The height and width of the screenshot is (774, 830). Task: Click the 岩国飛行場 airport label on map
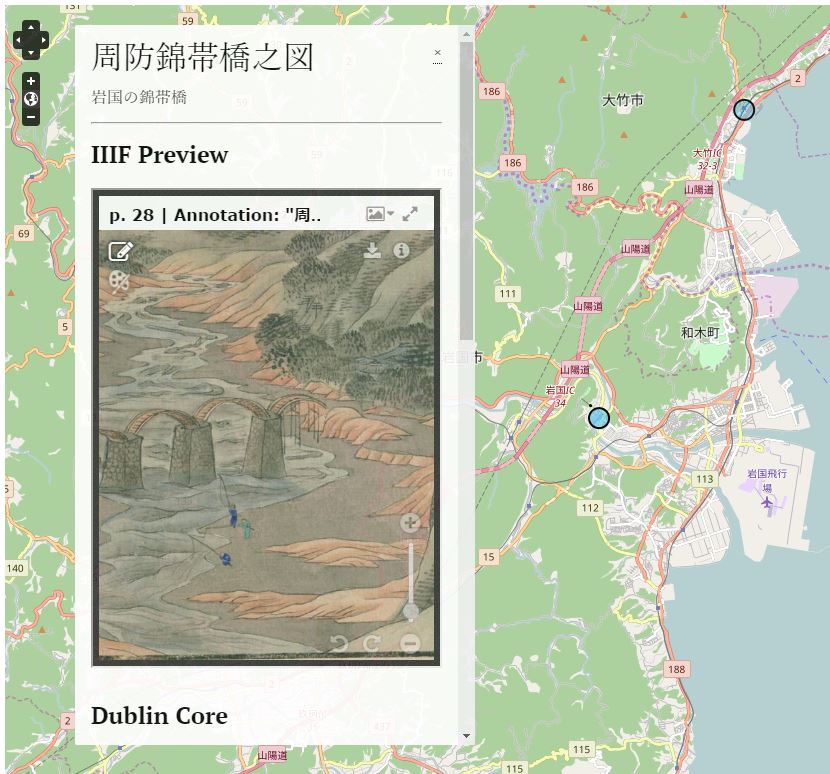766,480
